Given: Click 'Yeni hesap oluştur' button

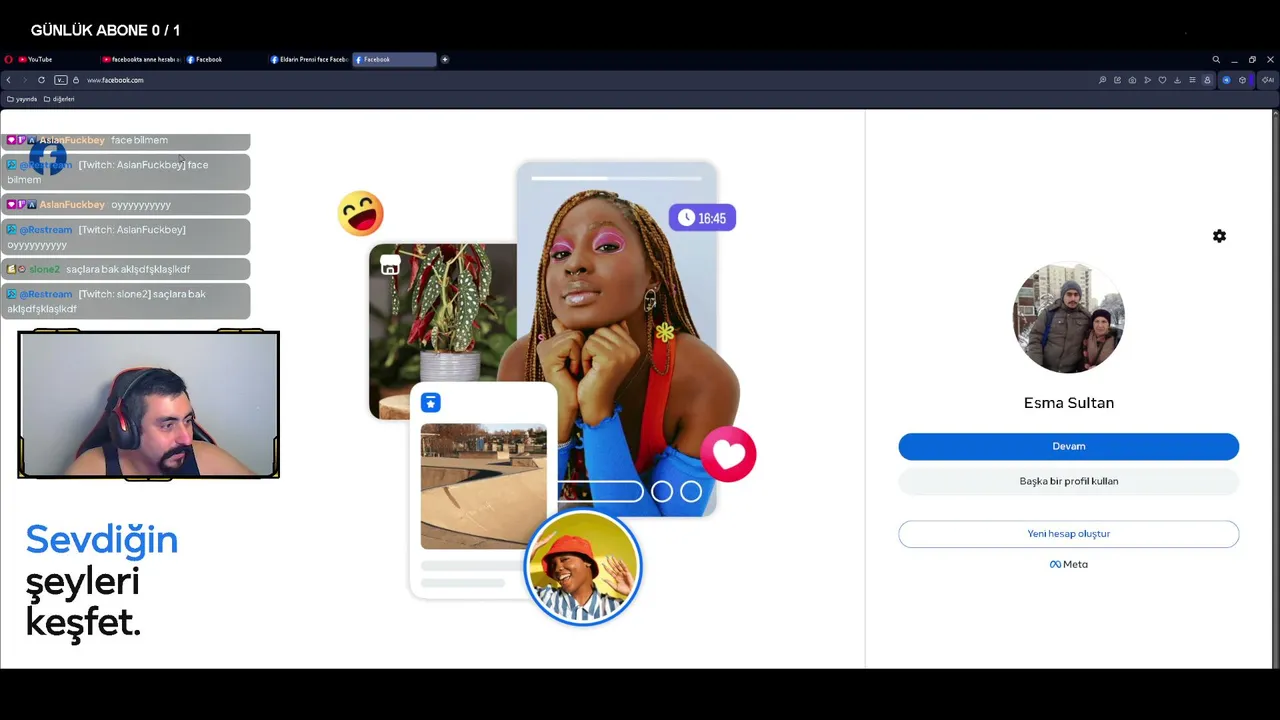Looking at the screenshot, I should coord(1068,534).
